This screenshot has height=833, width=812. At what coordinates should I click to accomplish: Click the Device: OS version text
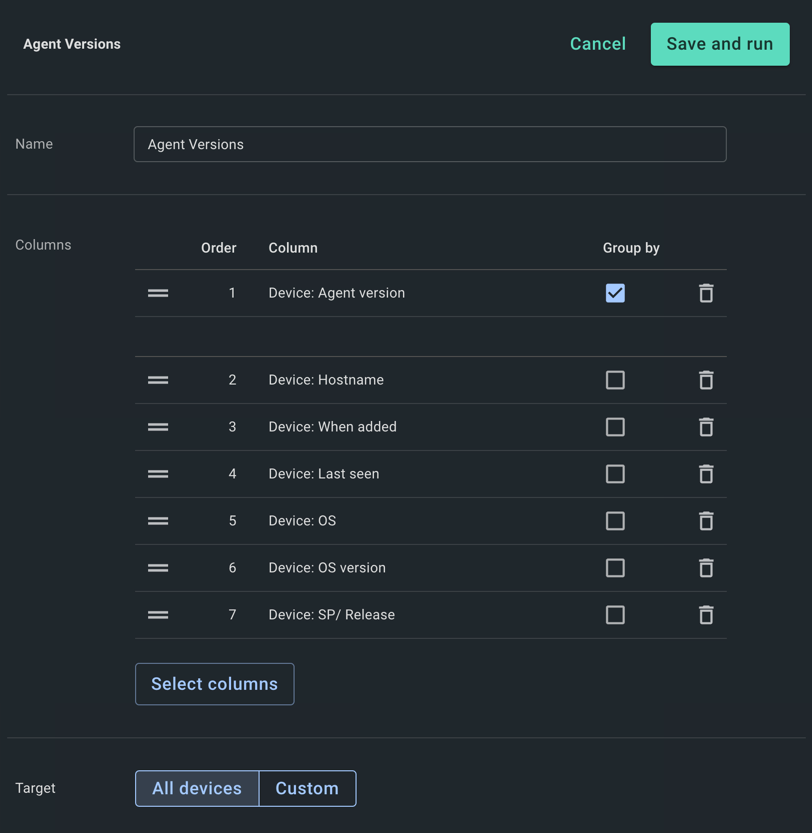[327, 567]
